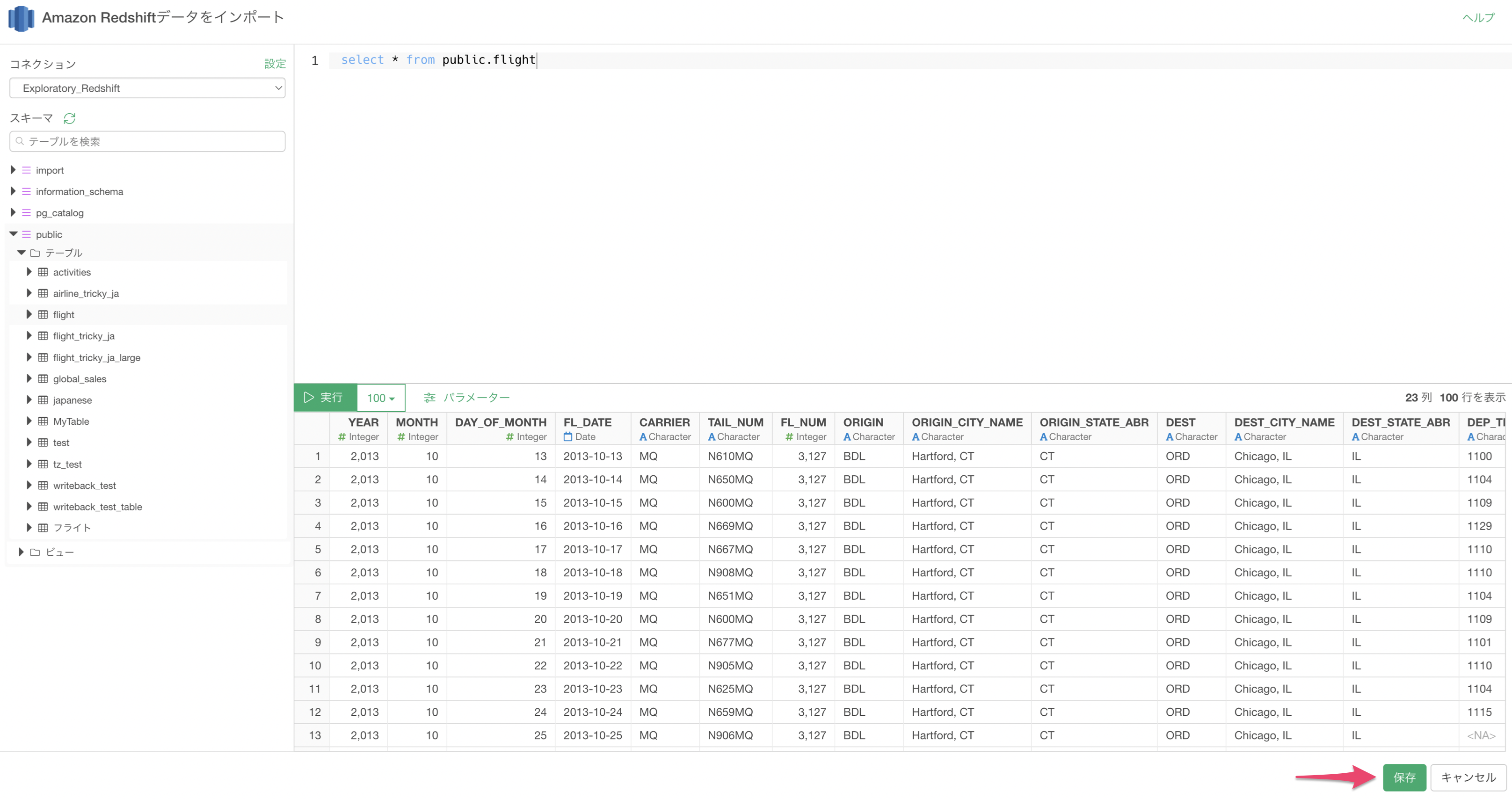The image size is (1512, 799).
Task: Click the TAIL_NUM column header
Action: [x=735, y=429]
